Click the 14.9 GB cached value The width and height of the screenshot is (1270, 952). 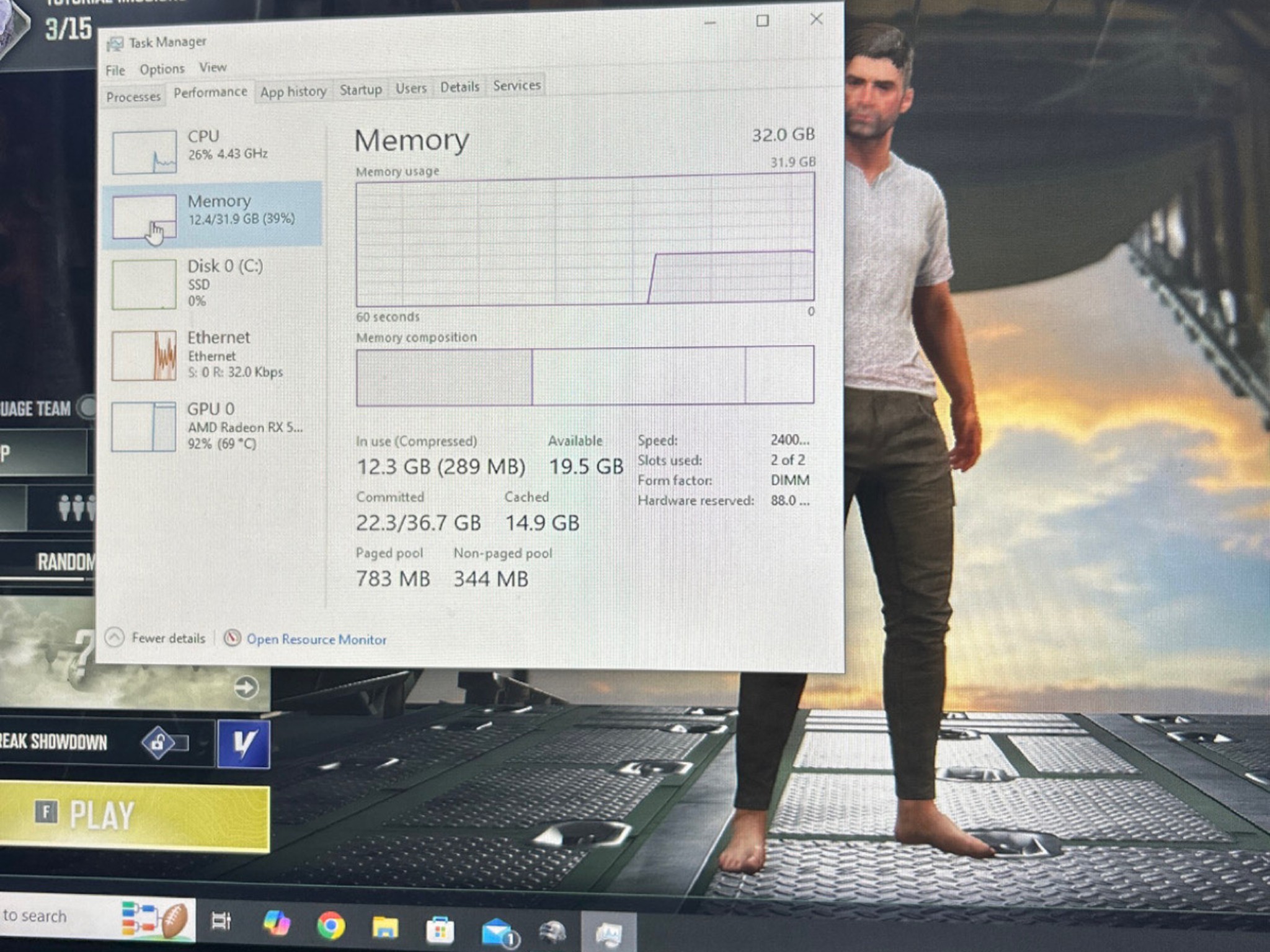[542, 523]
